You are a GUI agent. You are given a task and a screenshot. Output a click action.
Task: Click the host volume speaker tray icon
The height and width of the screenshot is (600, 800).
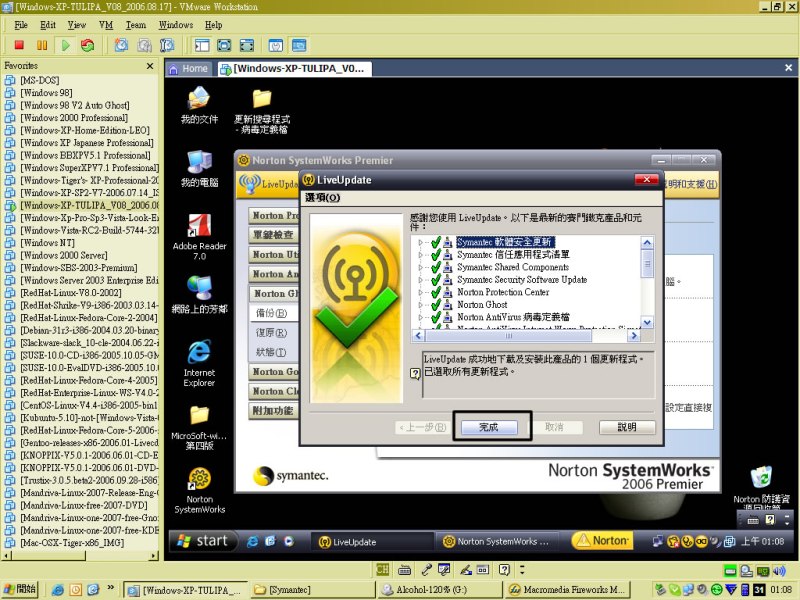click(x=779, y=571)
